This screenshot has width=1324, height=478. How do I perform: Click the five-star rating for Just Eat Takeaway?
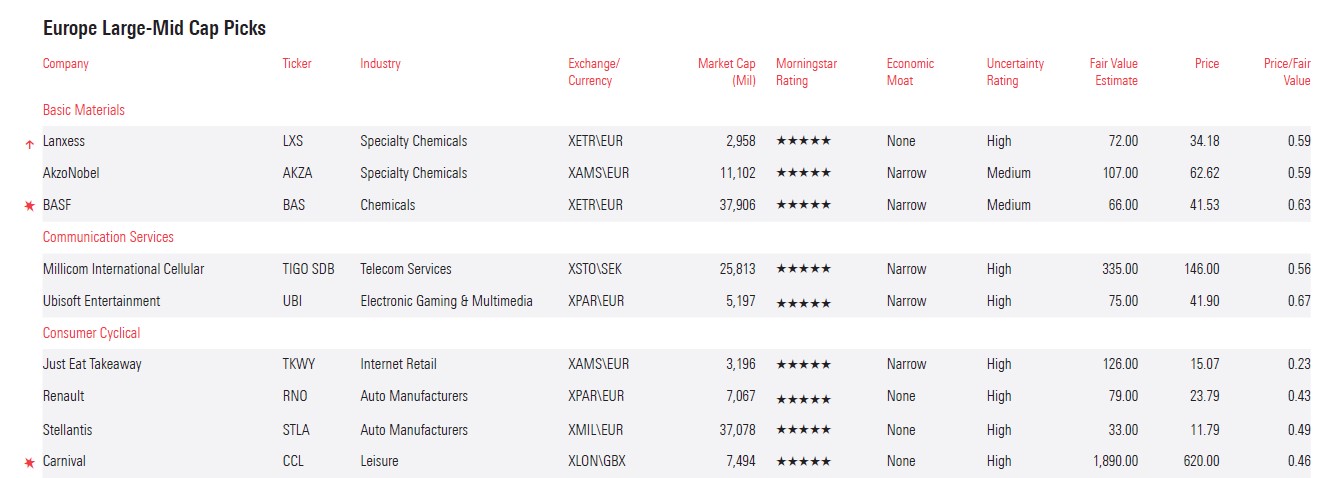803,365
